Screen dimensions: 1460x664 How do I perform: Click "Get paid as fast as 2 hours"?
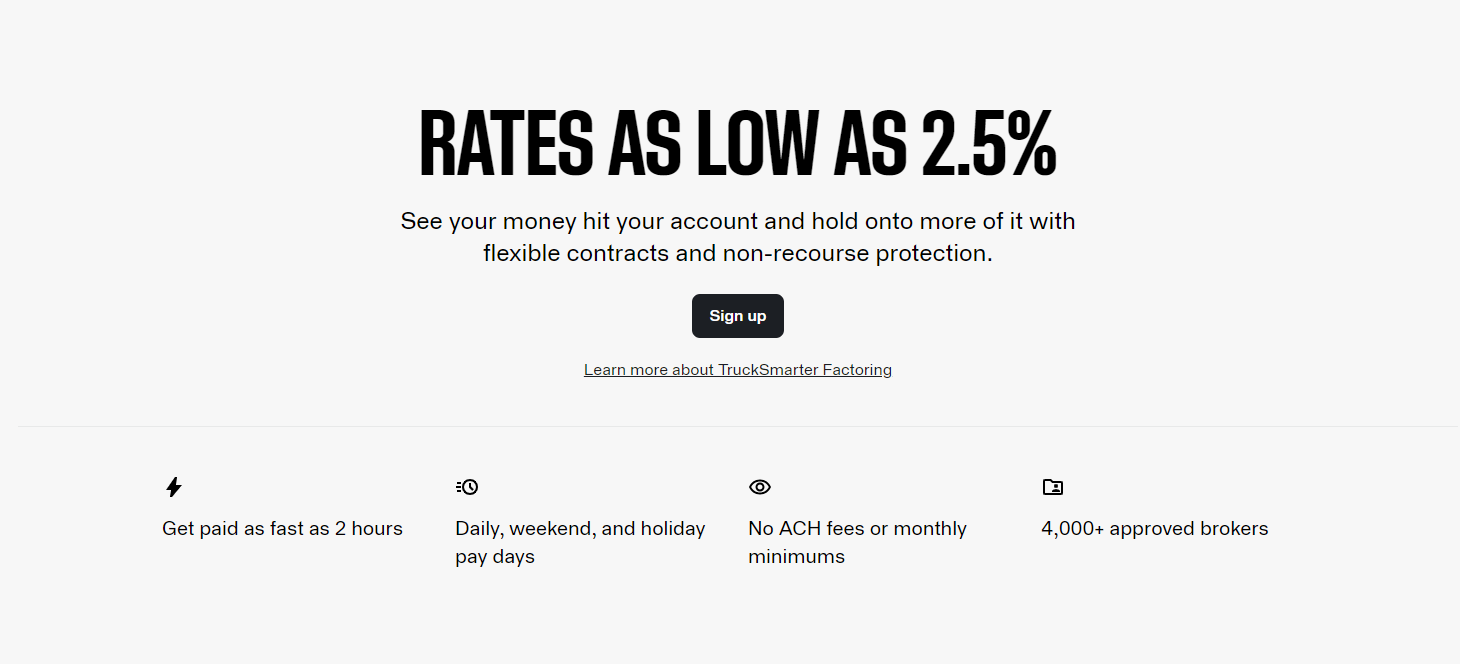pos(282,529)
